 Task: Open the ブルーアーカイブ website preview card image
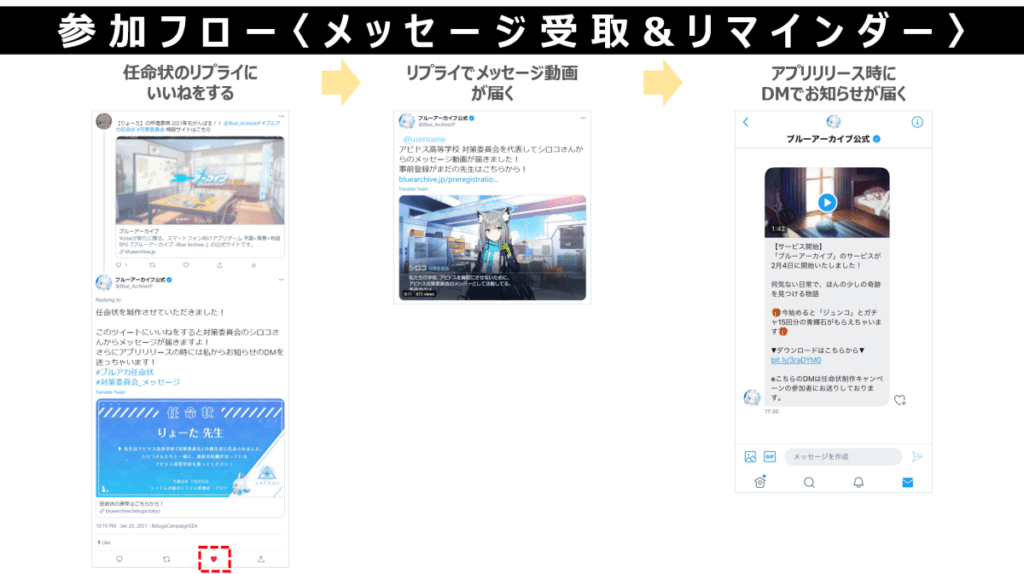(x=200, y=180)
